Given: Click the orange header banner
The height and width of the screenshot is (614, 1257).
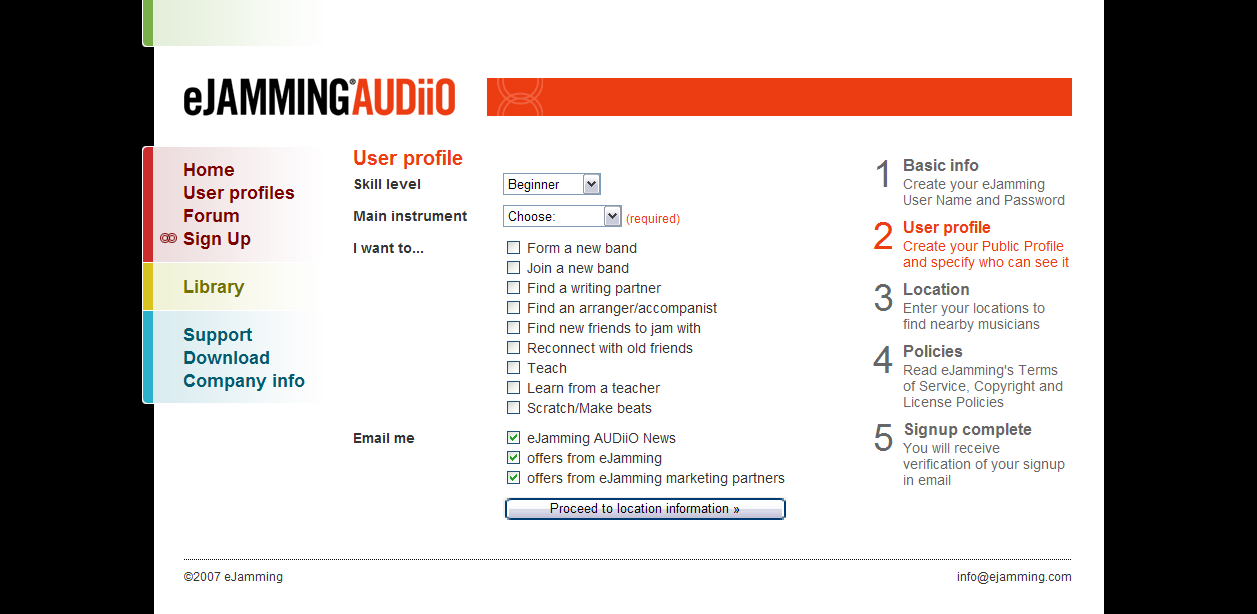Looking at the screenshot, I should 779,97.
